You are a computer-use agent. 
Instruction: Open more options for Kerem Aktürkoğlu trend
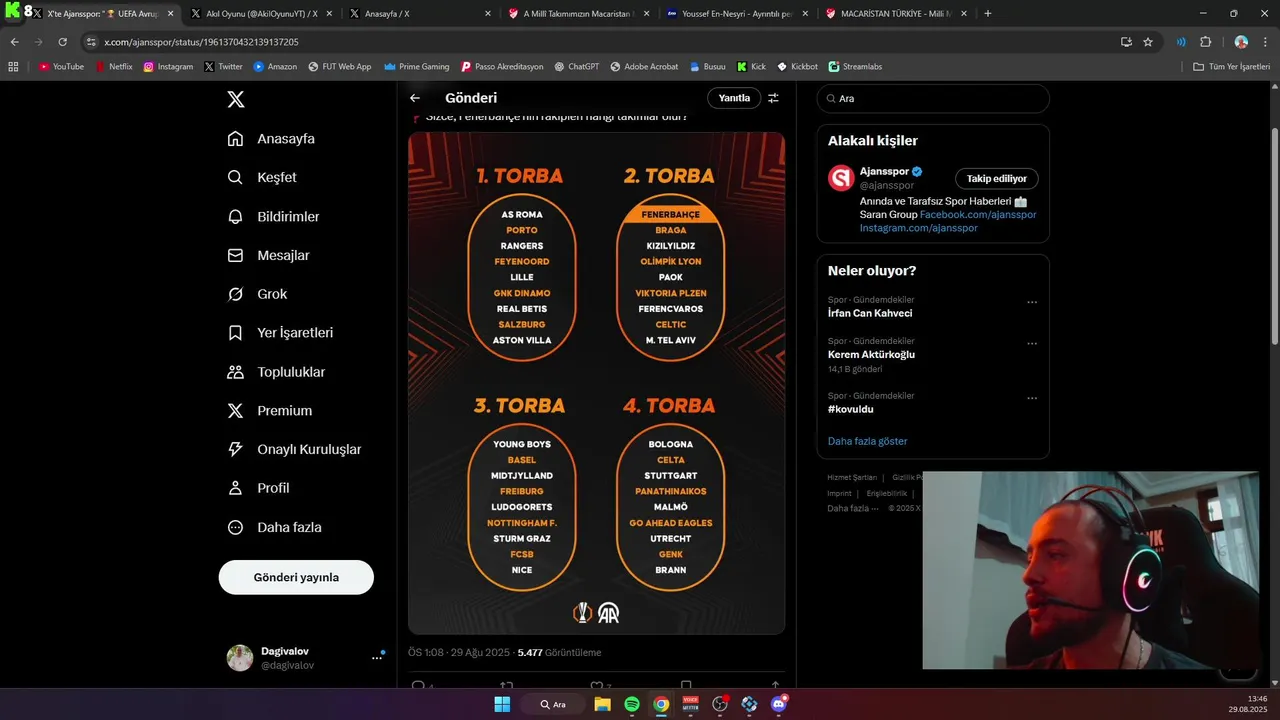point(1032,343)
